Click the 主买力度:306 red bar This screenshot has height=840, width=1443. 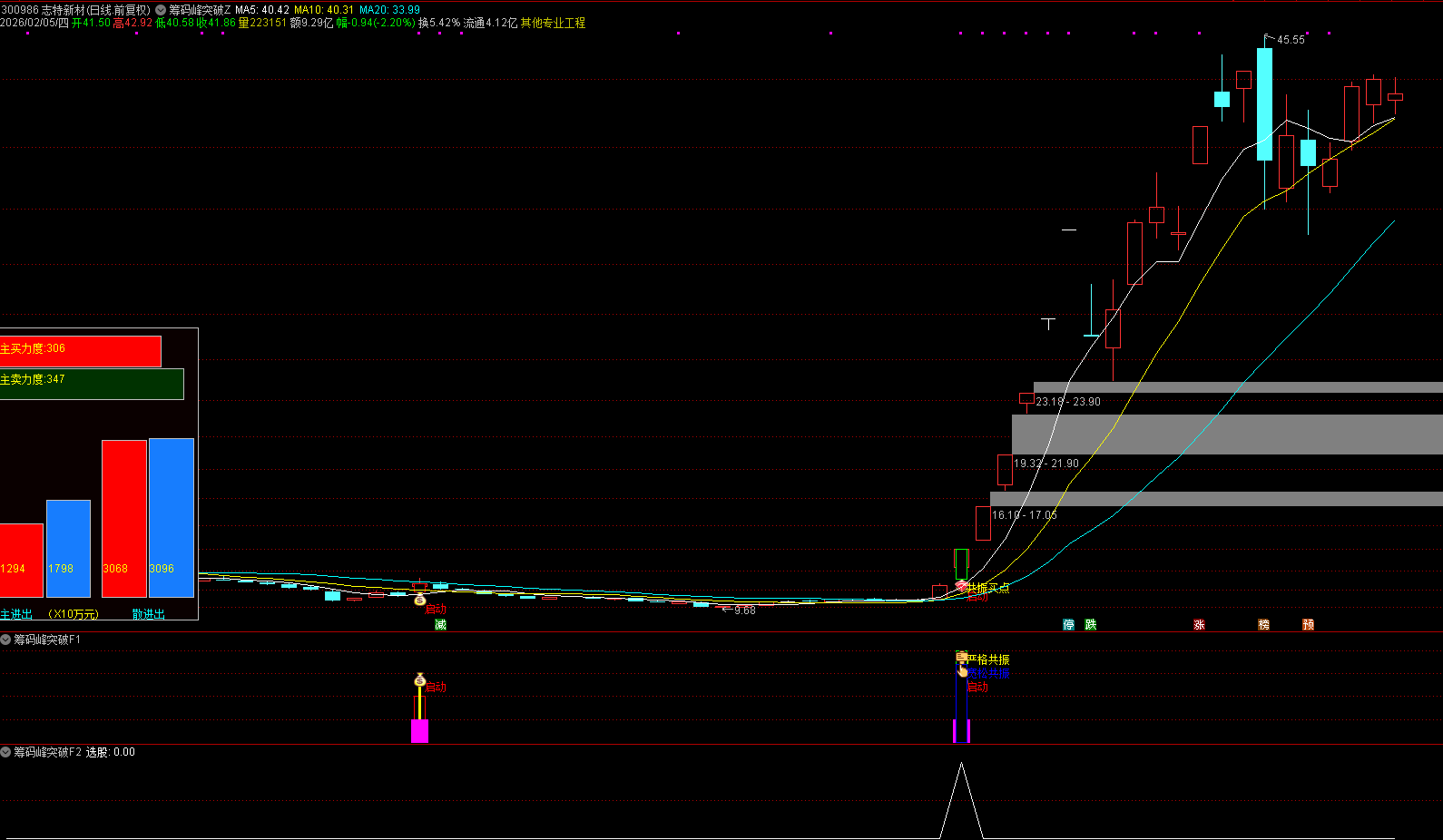[x=81, y=351]
